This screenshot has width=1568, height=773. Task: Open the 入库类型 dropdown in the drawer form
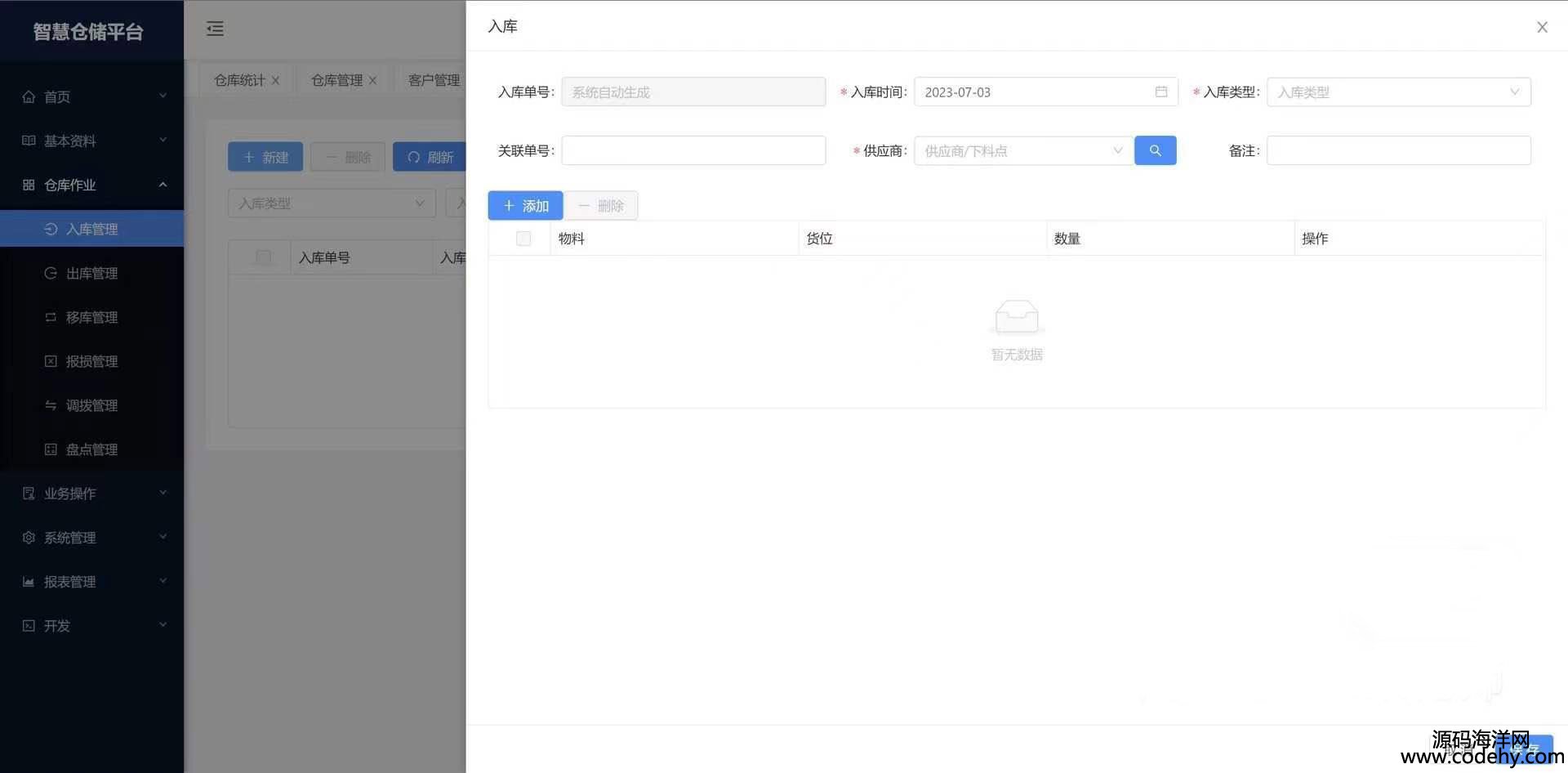click(x=1398, y=92)
